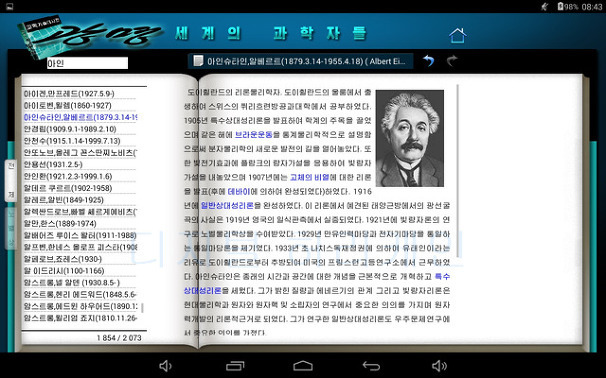This screenshot has width=606, height=378.
Task: Select highlighted 아인슈타인,알베르트 list entry
Action: tap(80, 117)
